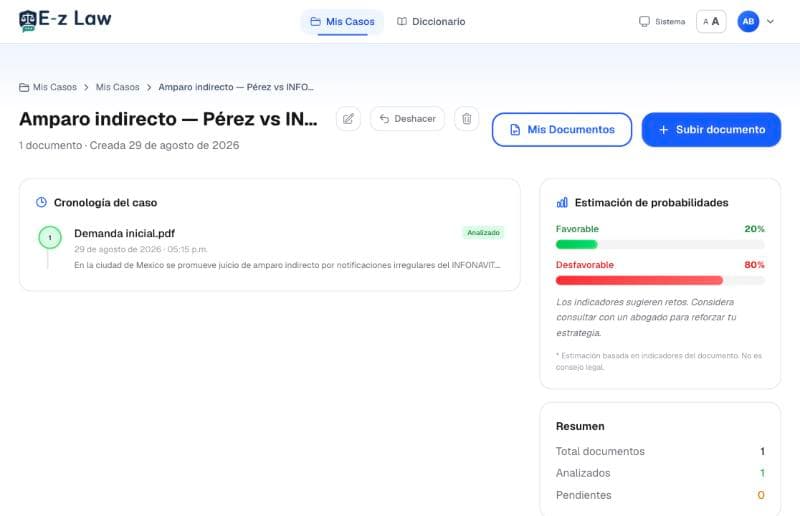Click Subir documento button
The width and height of the screenshot is (800, 516).
coord(711,130)
